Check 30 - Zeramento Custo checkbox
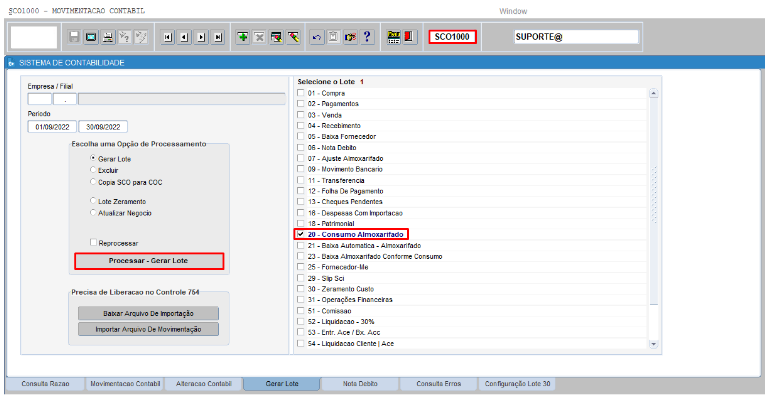The height and width of the screenshot is (395, 767). (x=301, y=289)
